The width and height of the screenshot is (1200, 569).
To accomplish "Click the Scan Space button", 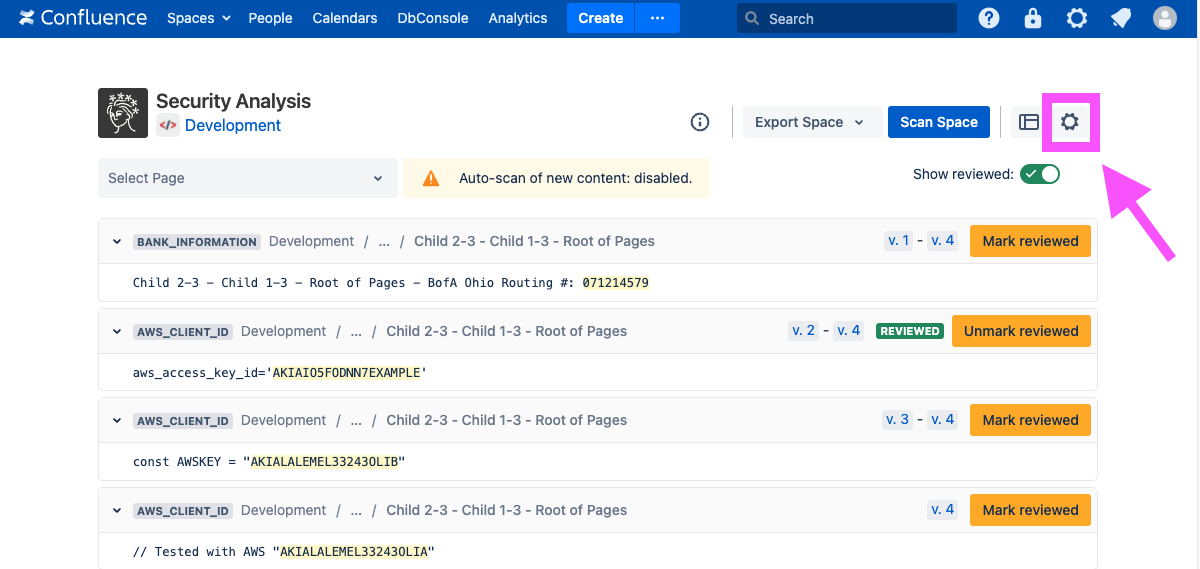I will (x=938, y=122).
